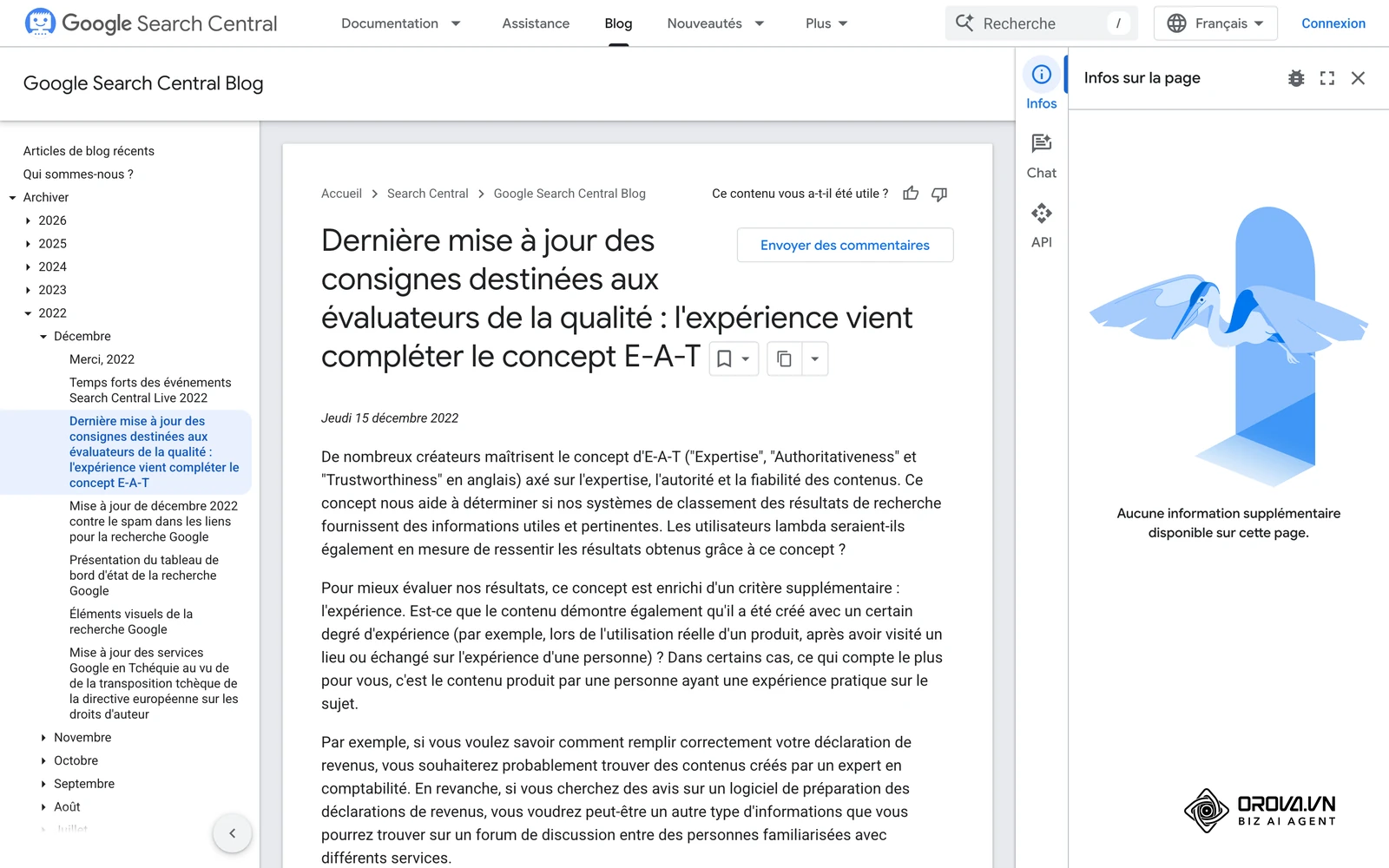Click the Recherche search field
The image size is (1389, 868).
[x=1042, y=23]
